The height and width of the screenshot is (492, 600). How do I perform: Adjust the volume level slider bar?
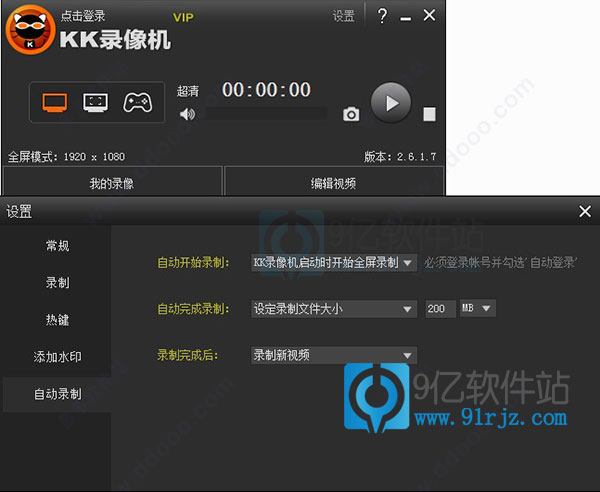point(267,114)
